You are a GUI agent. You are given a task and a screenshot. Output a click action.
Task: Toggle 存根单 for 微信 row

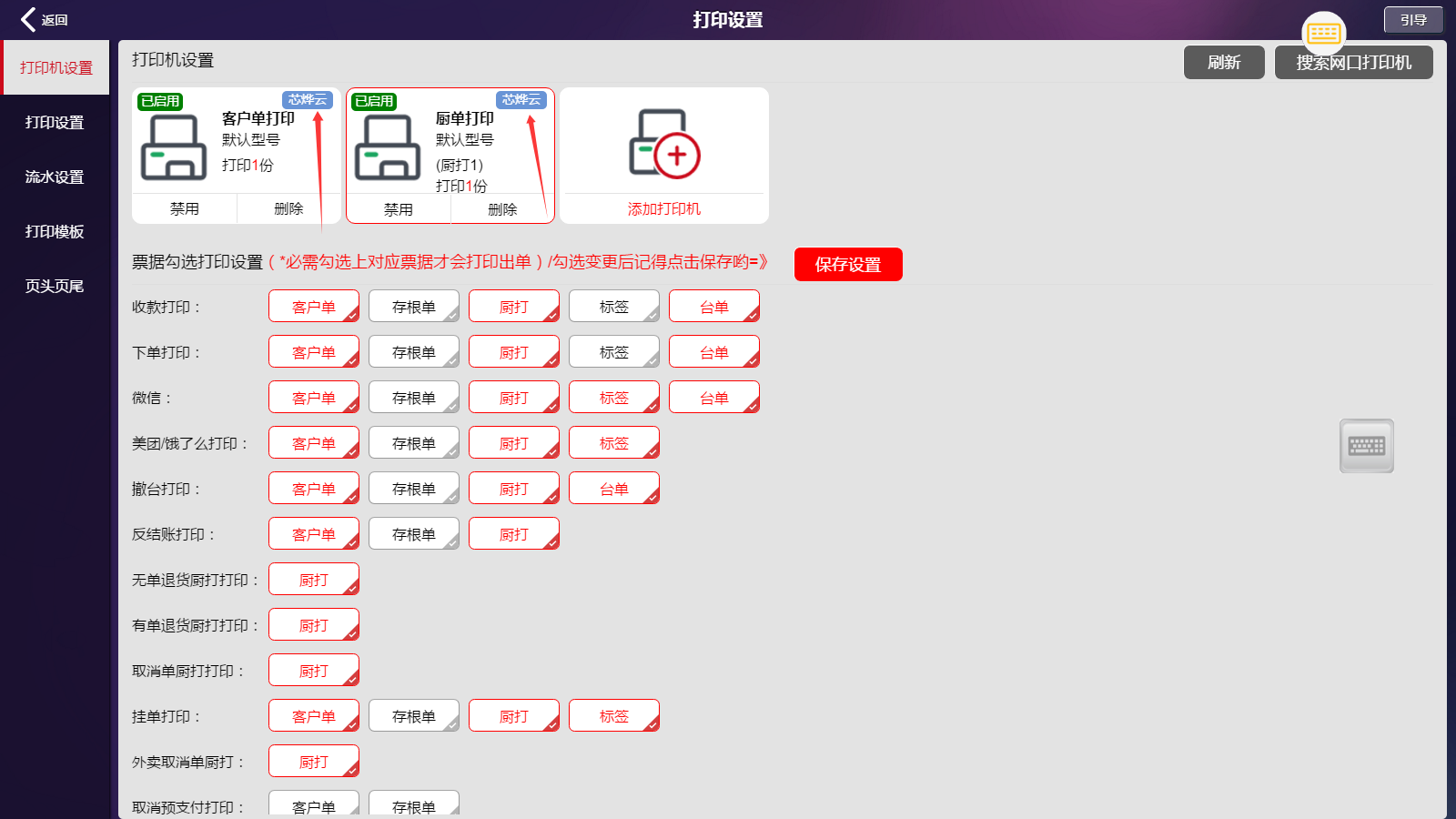pos(414,397)
